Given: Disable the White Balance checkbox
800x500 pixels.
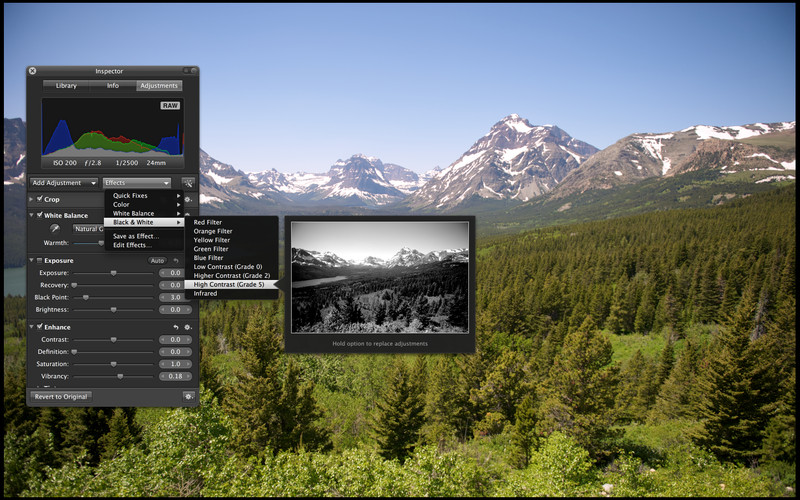Looking at the screenshot, I should coord(39,215).
